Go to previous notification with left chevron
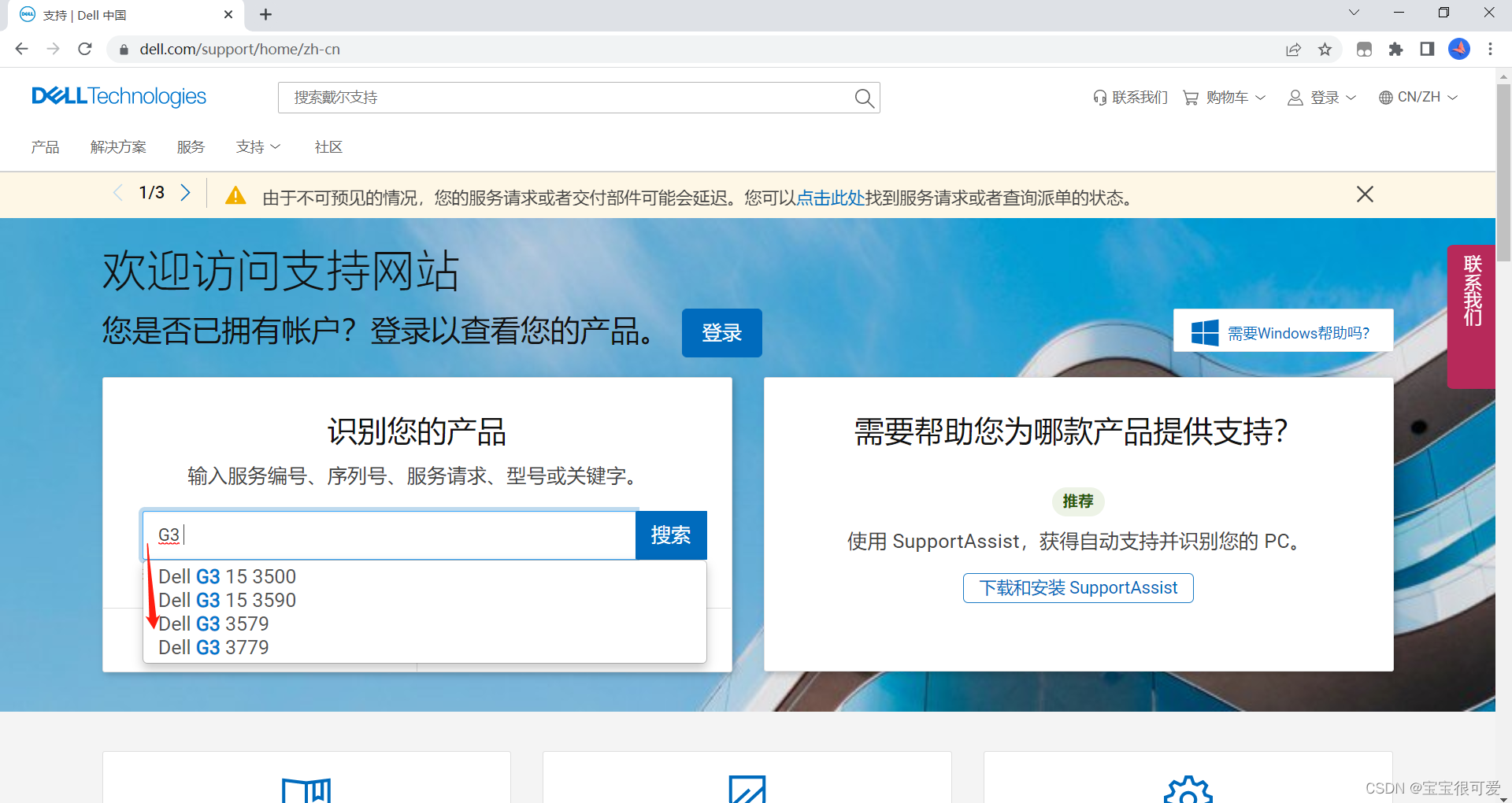The width and height of the screenshot is (1512, 803). pos(118,193)
